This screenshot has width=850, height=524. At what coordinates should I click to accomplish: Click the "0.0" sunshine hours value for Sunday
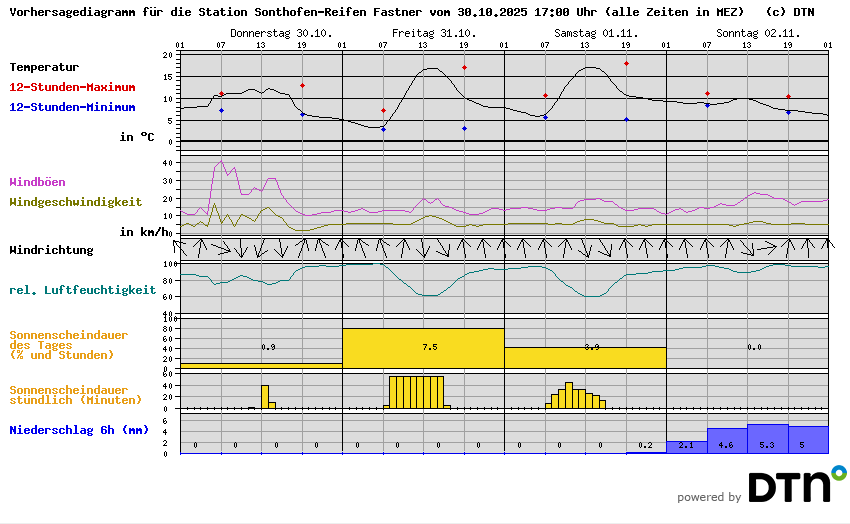pos(754,347)
